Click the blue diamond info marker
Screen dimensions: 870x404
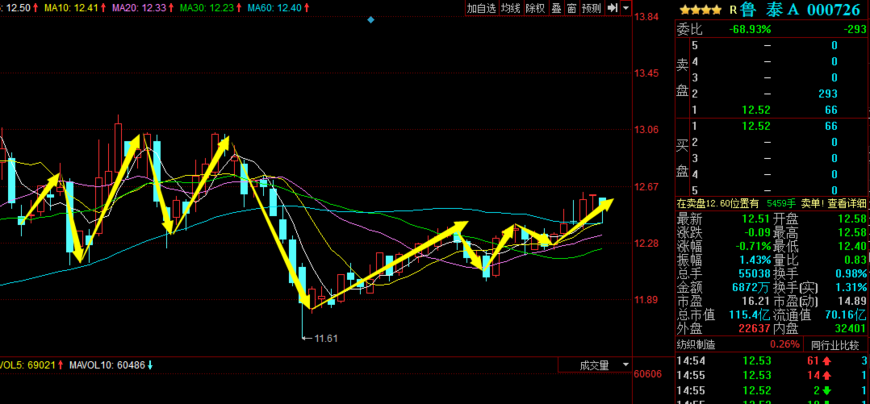371,20
